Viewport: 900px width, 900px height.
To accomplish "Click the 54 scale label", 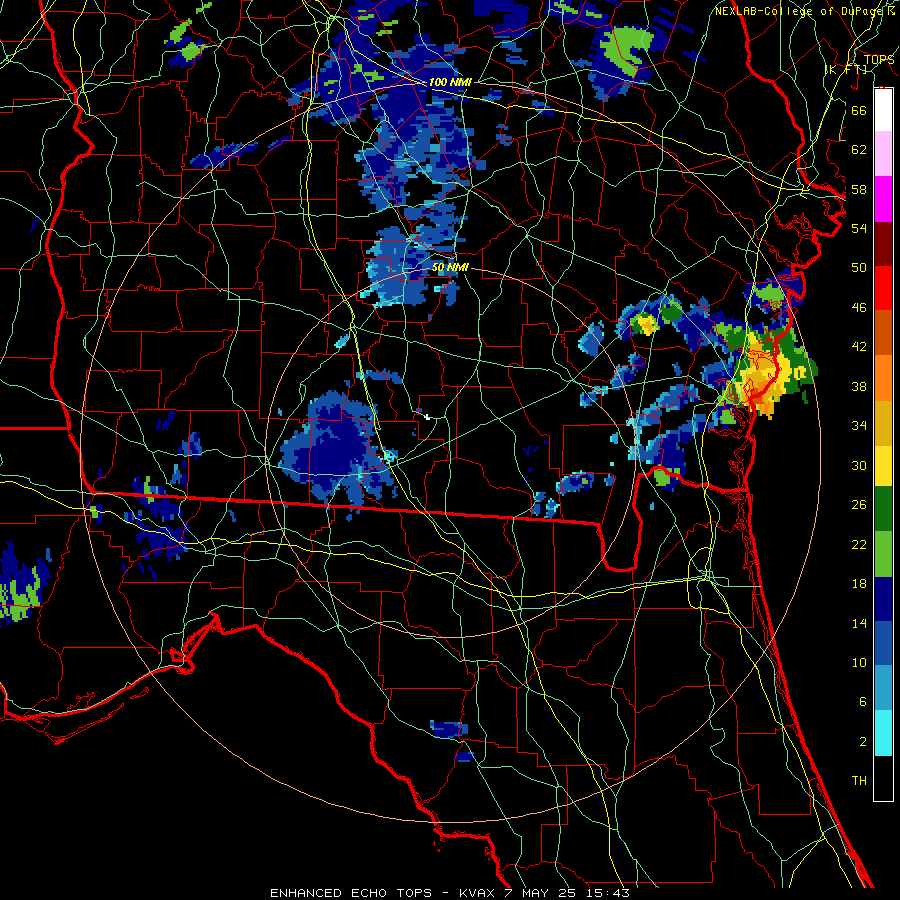I will point(859,228).
